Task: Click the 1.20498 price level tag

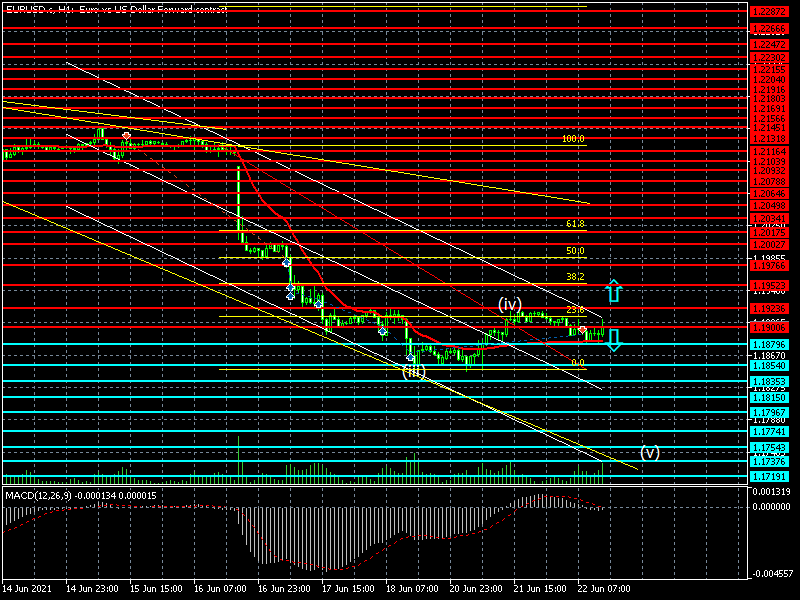Action: point(769,205)
